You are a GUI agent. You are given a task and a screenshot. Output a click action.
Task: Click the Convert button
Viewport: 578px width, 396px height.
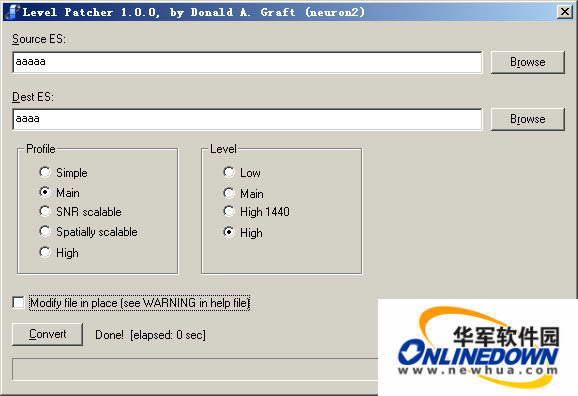pos(48,334)
